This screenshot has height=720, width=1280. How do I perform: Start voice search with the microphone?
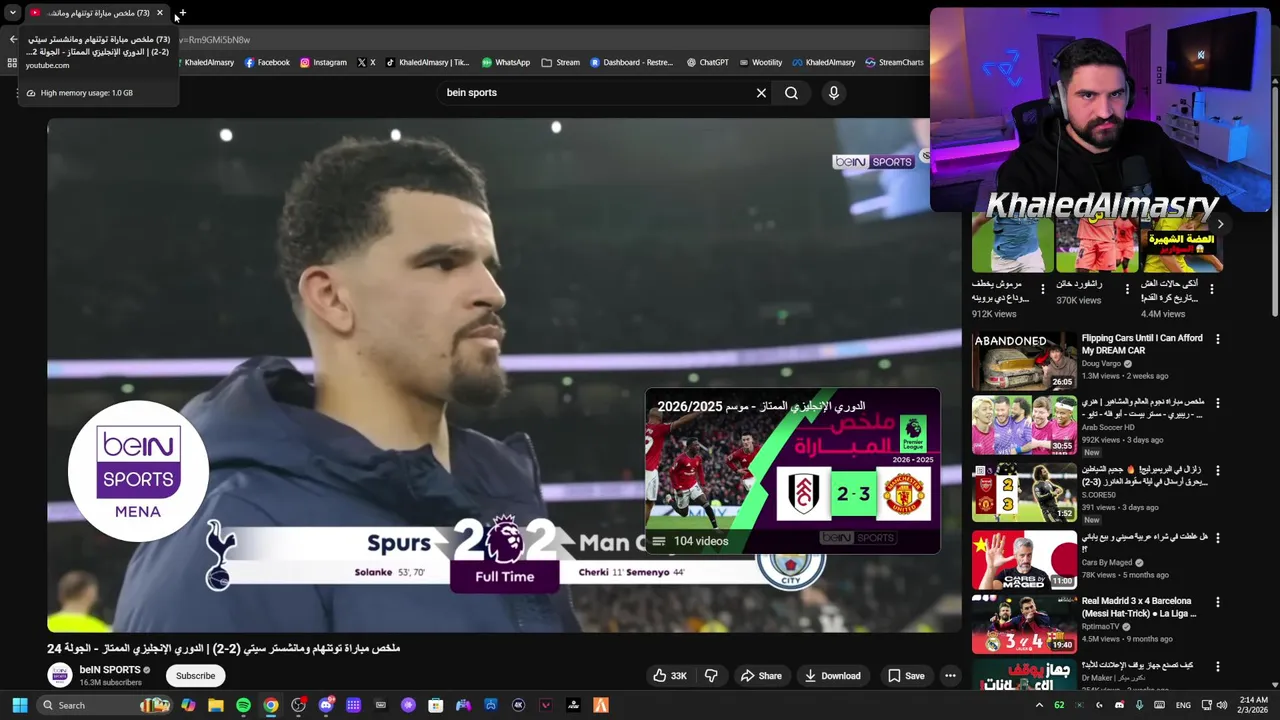(x=833, y=93)
